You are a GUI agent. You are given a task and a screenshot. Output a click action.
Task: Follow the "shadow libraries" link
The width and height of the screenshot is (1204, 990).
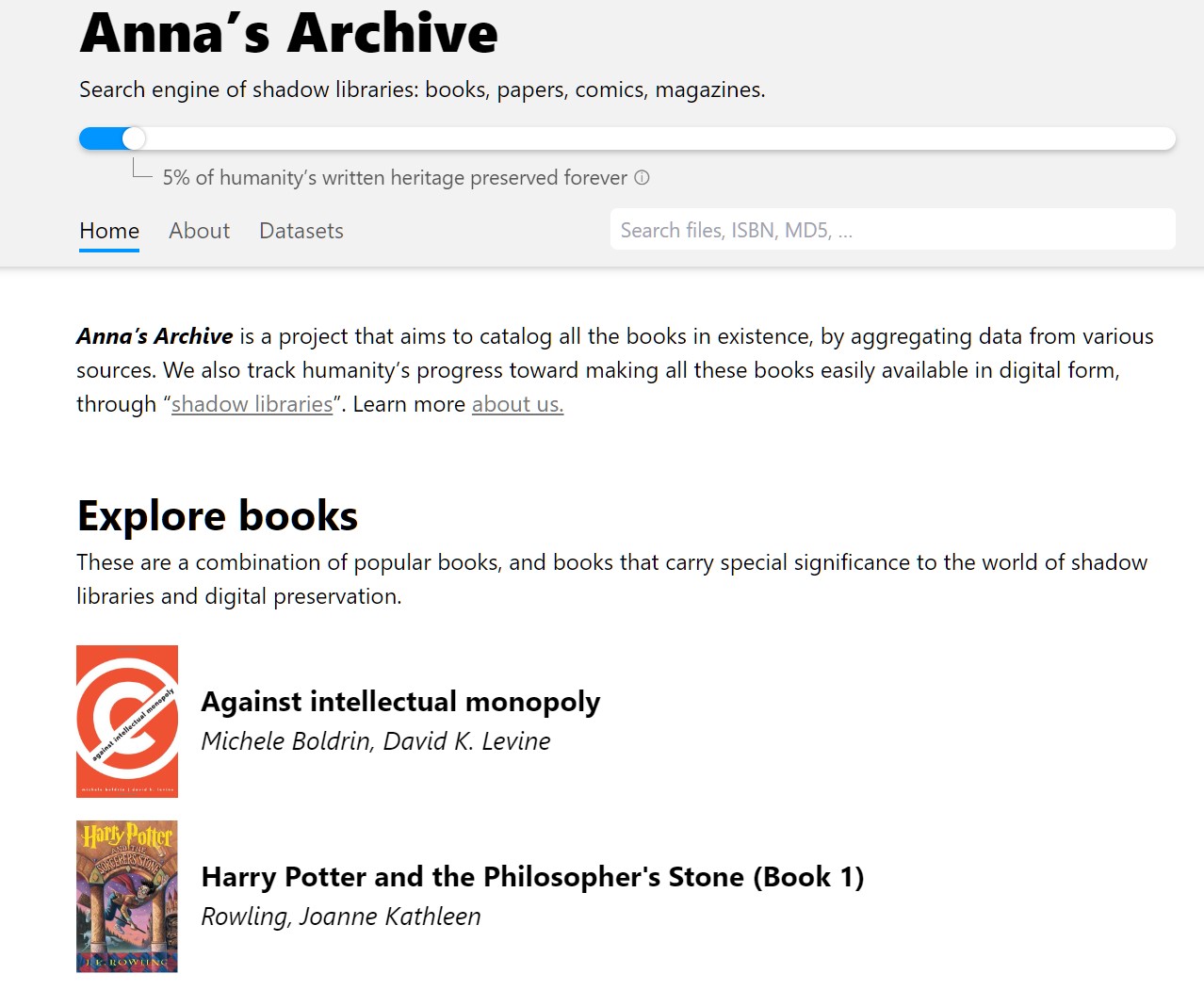click(252, 404)
